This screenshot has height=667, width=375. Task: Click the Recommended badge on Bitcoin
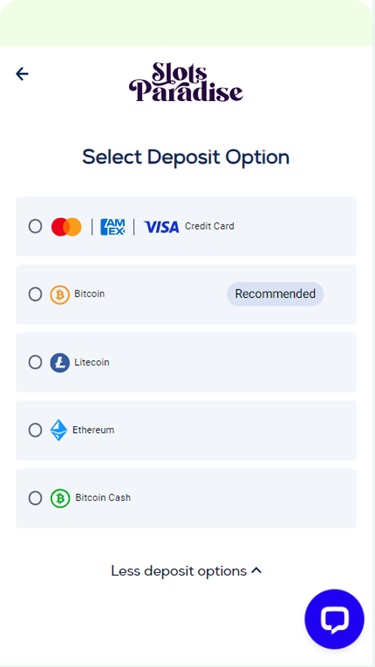click(275, 294)
